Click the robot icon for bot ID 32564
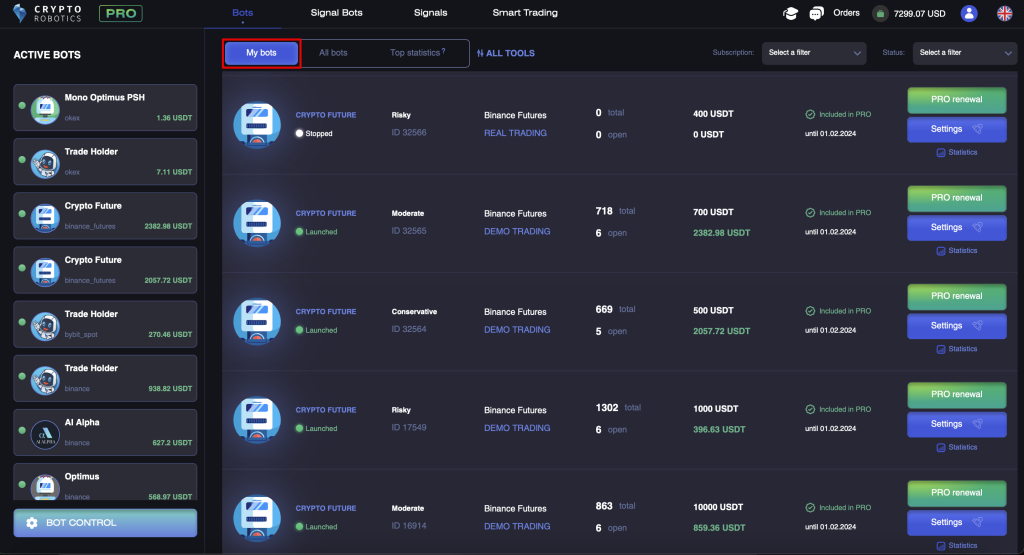The height and width of the screenshot is (555, 1024). point(257,321)
